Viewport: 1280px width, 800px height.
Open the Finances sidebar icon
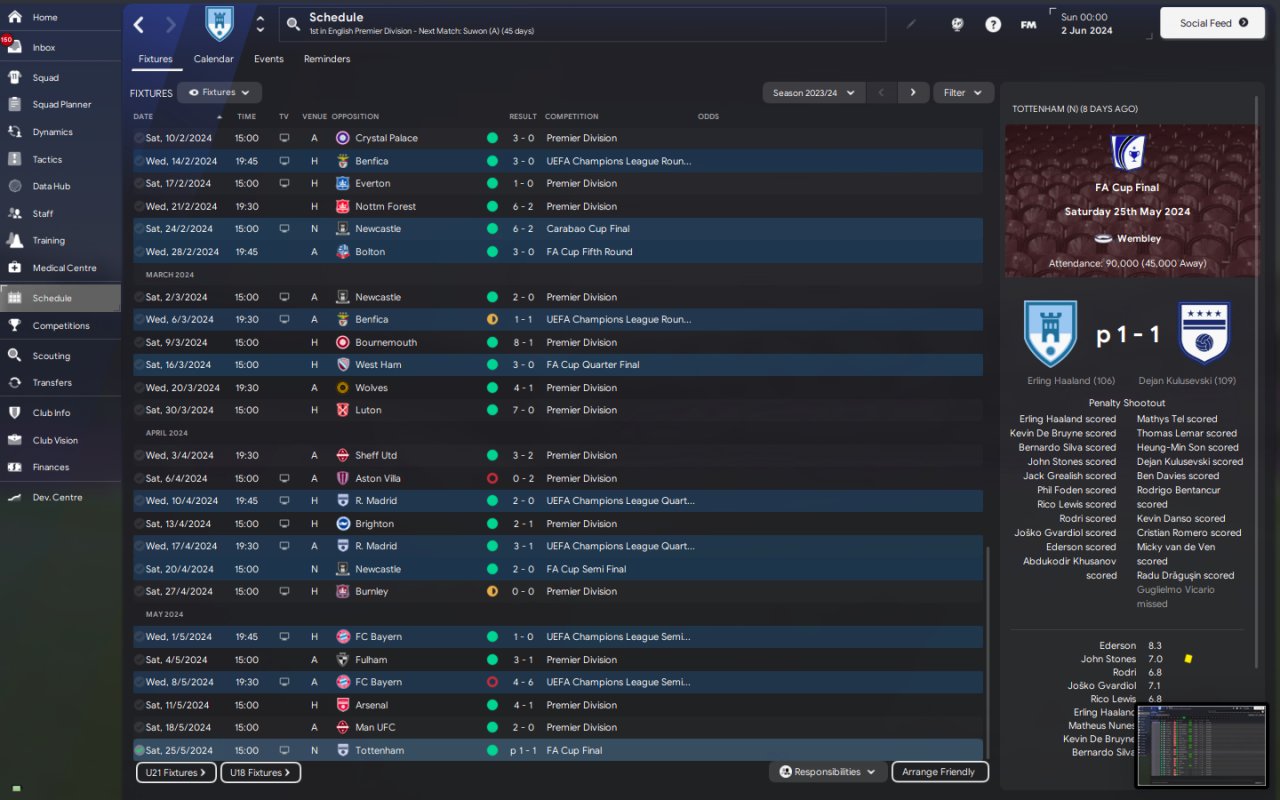(15, 467)
